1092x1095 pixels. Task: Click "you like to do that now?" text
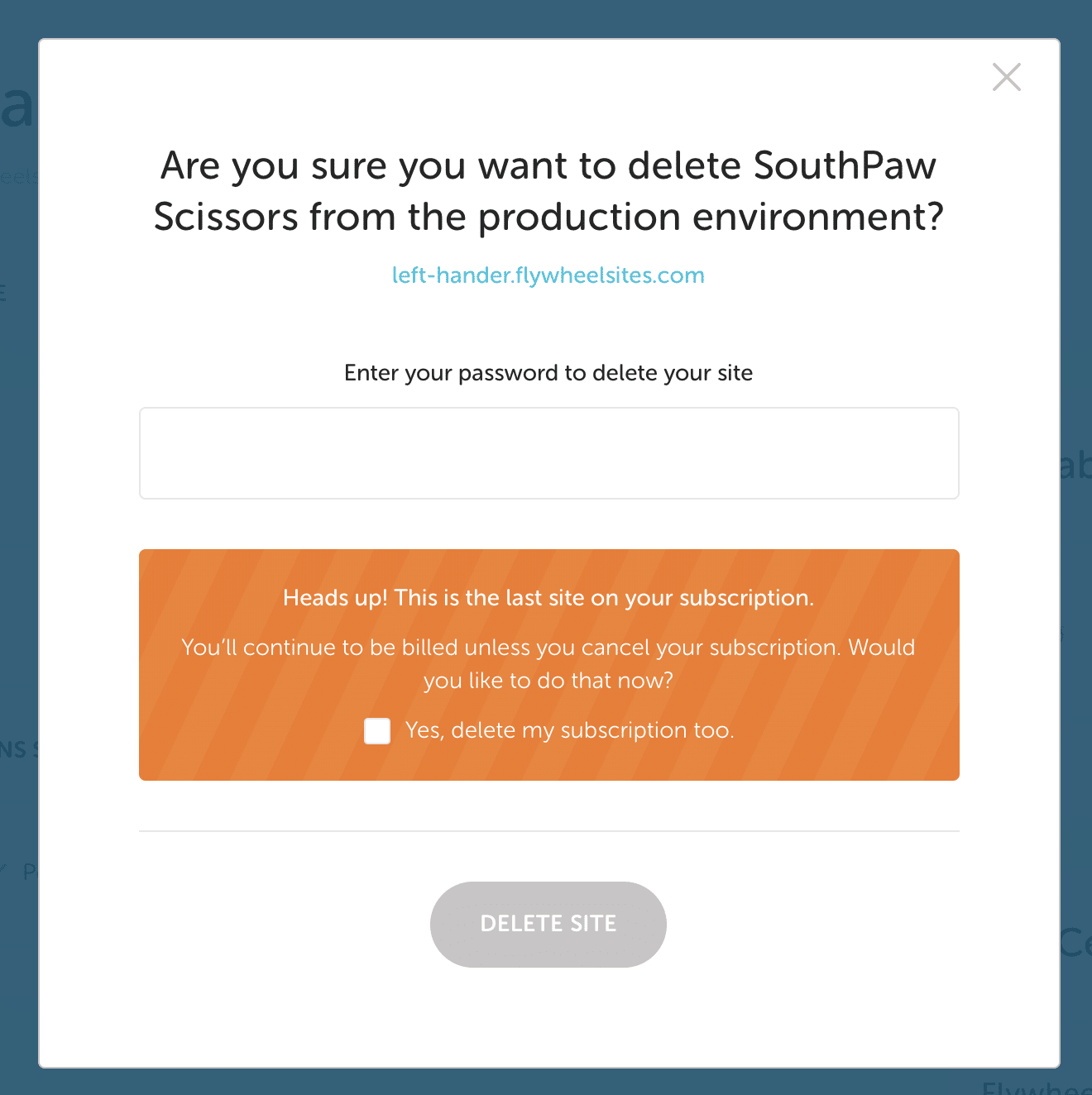pyautogui.click(x=548, y=681)
